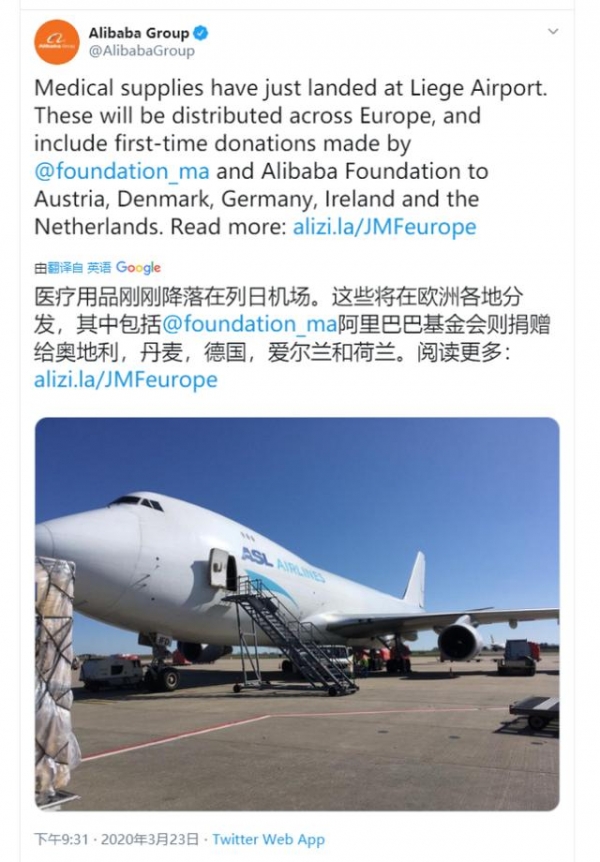Open the ASL Airlines airplane photo

(297, 614)
